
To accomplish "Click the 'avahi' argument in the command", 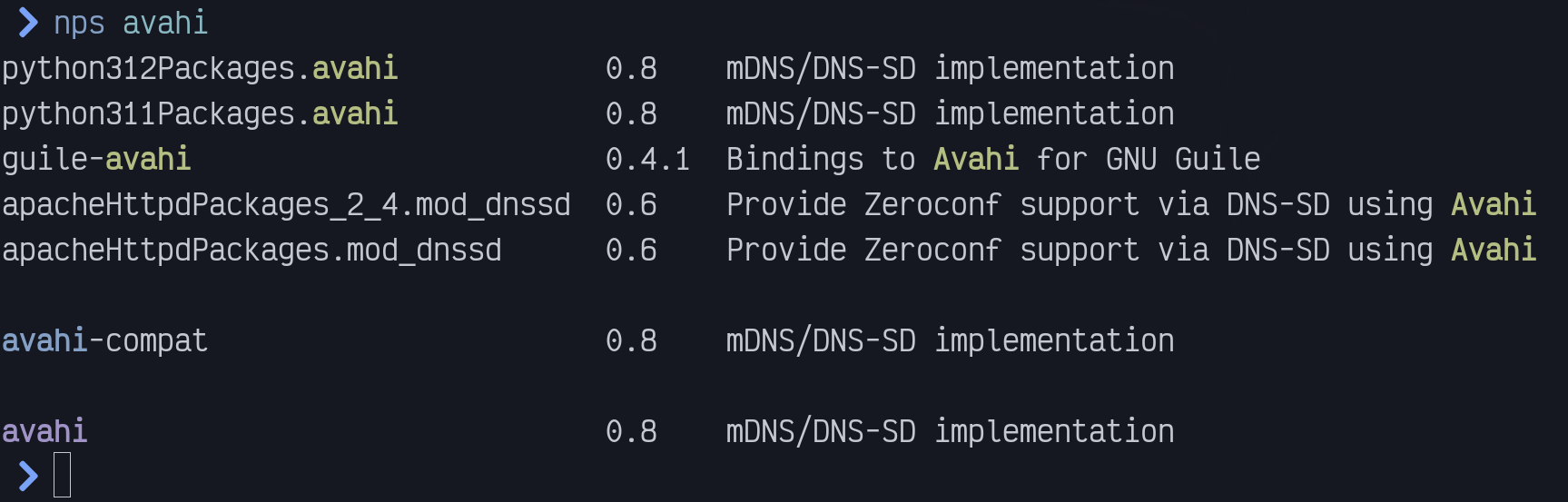I will 165,23.
